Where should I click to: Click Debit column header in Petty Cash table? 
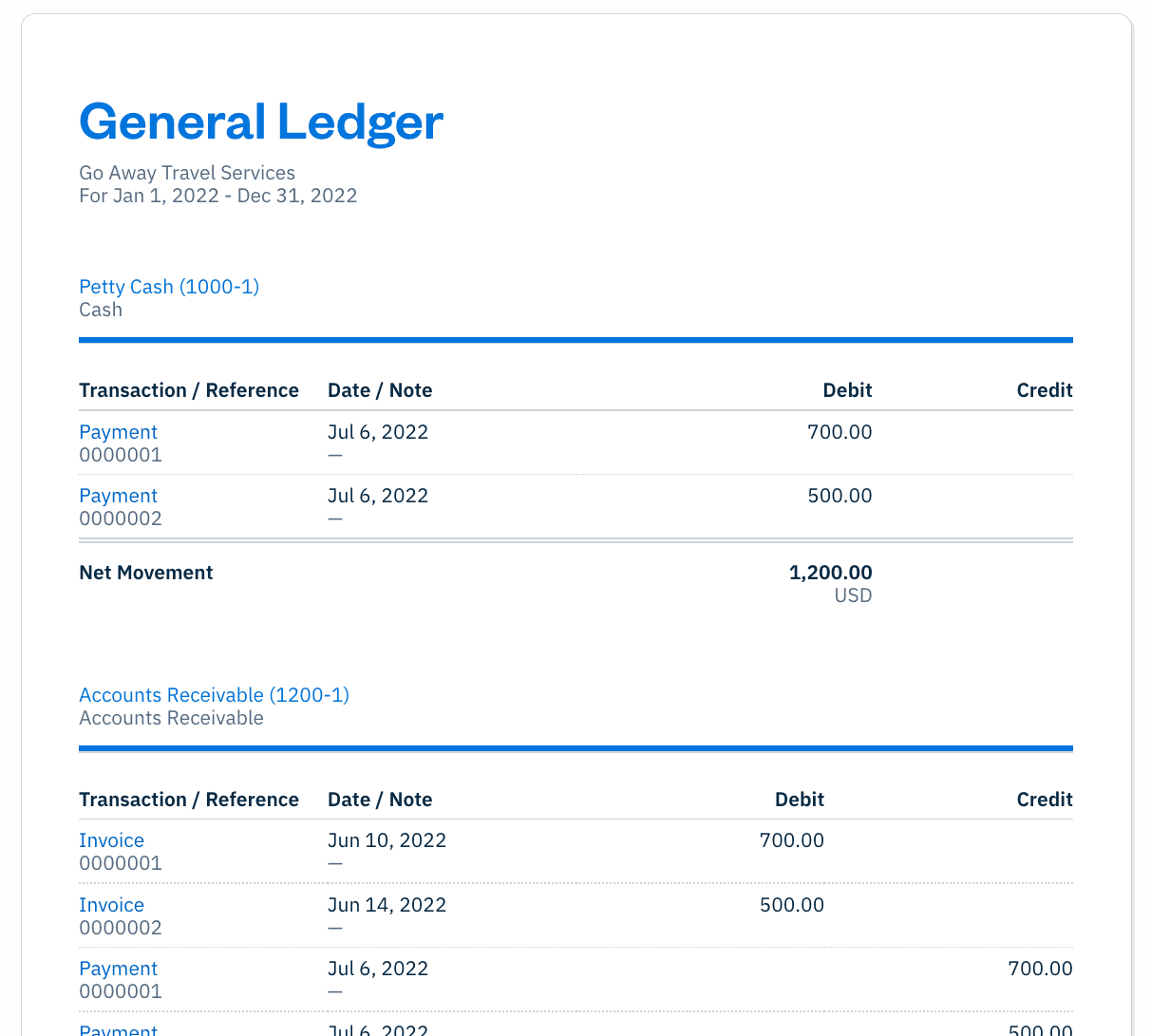click(847, 390)
